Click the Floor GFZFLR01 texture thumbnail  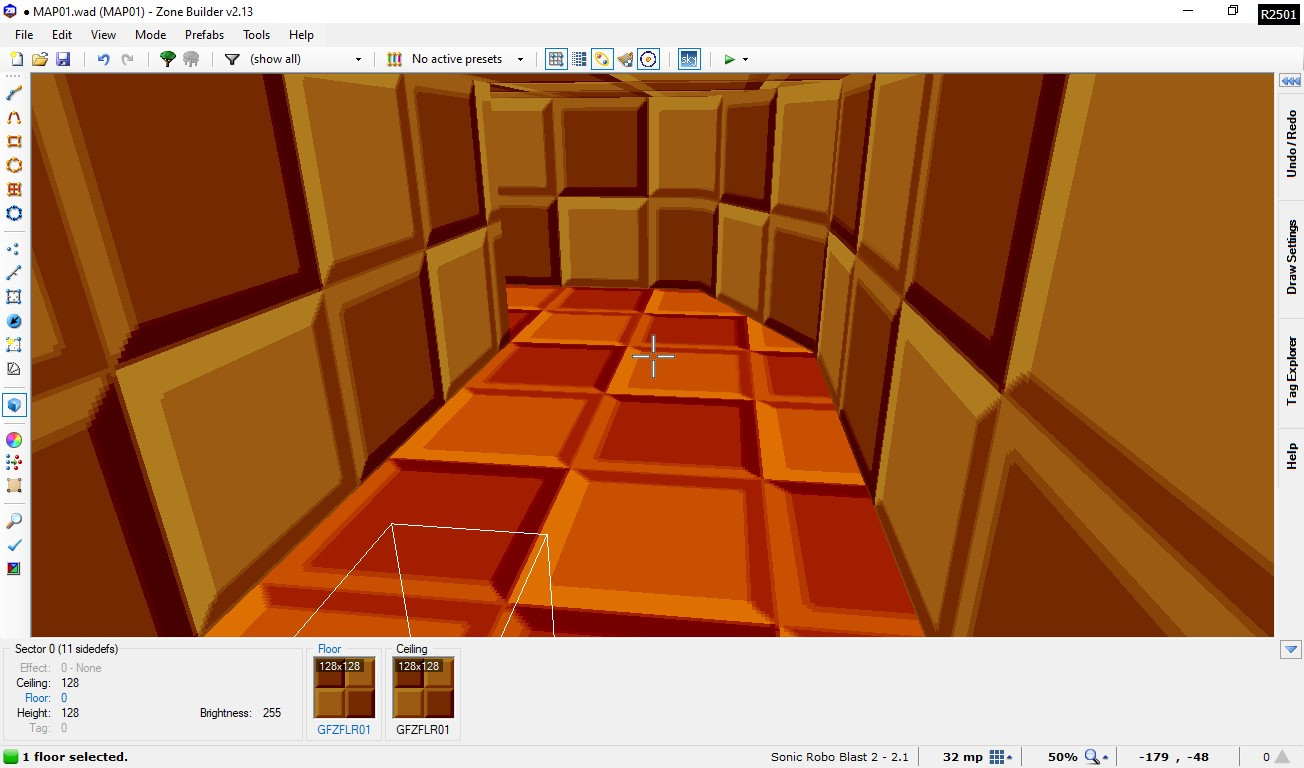[344, 687]
